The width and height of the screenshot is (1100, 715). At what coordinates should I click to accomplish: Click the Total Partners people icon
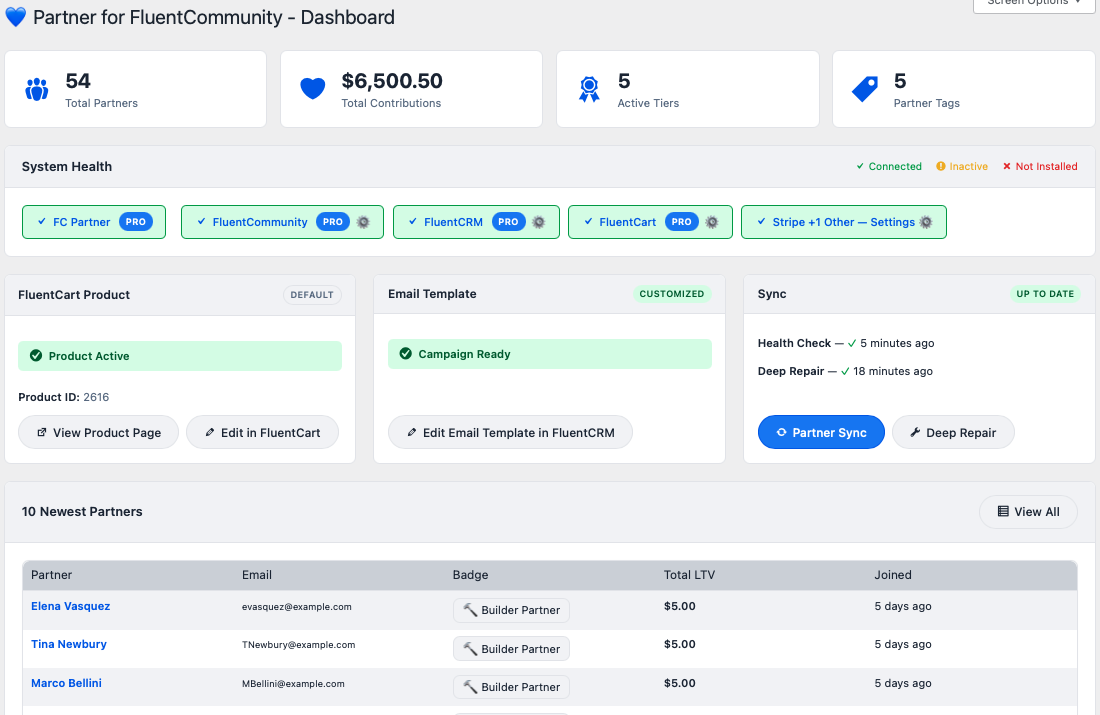(x=36, y=89)
